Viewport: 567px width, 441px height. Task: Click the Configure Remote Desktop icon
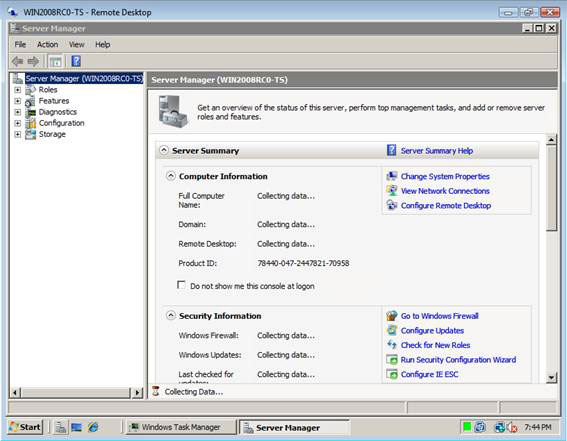(x=392, y=205)
